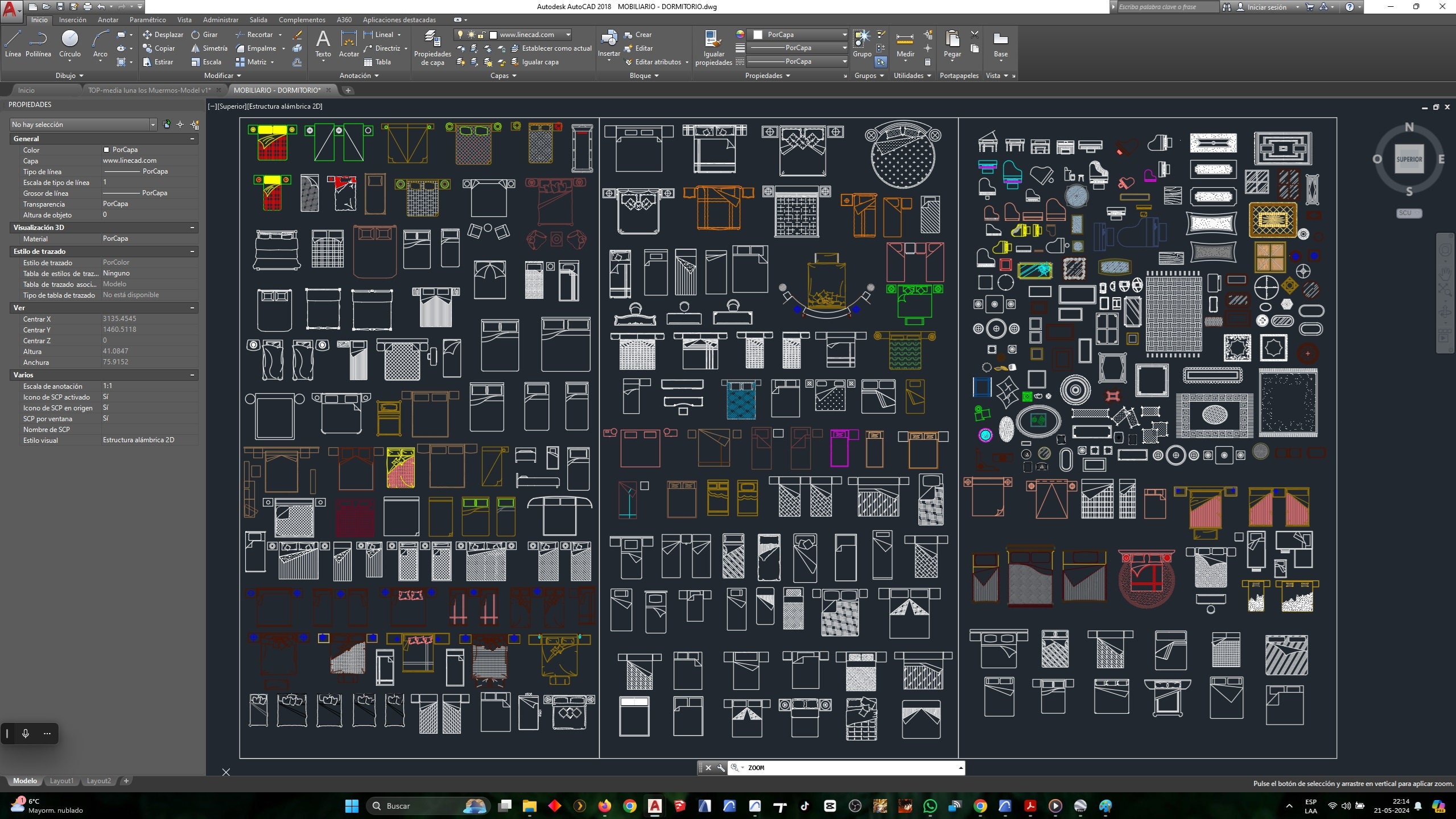Image resolution: width=1456 pixels, height=819 pixels.
Task: Toggle the microphone icon near bottom left
Action: click(x=25, y=734)
